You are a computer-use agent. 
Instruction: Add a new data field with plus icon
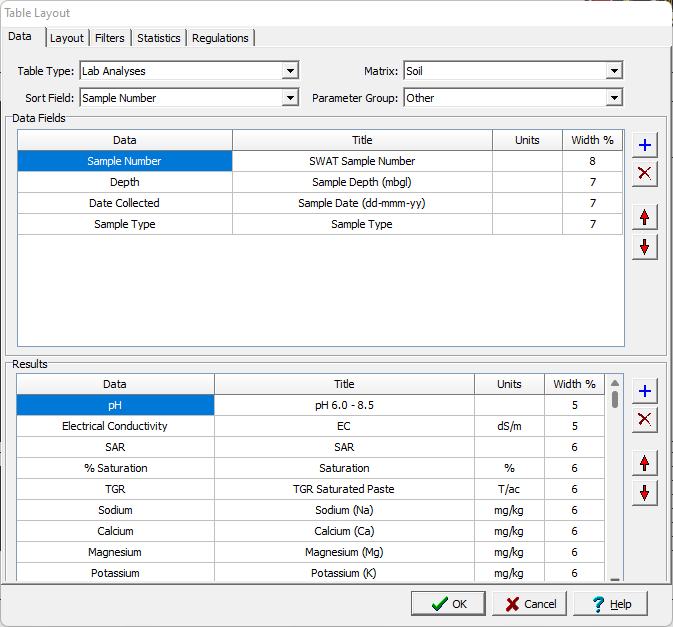tap(645, 145)
